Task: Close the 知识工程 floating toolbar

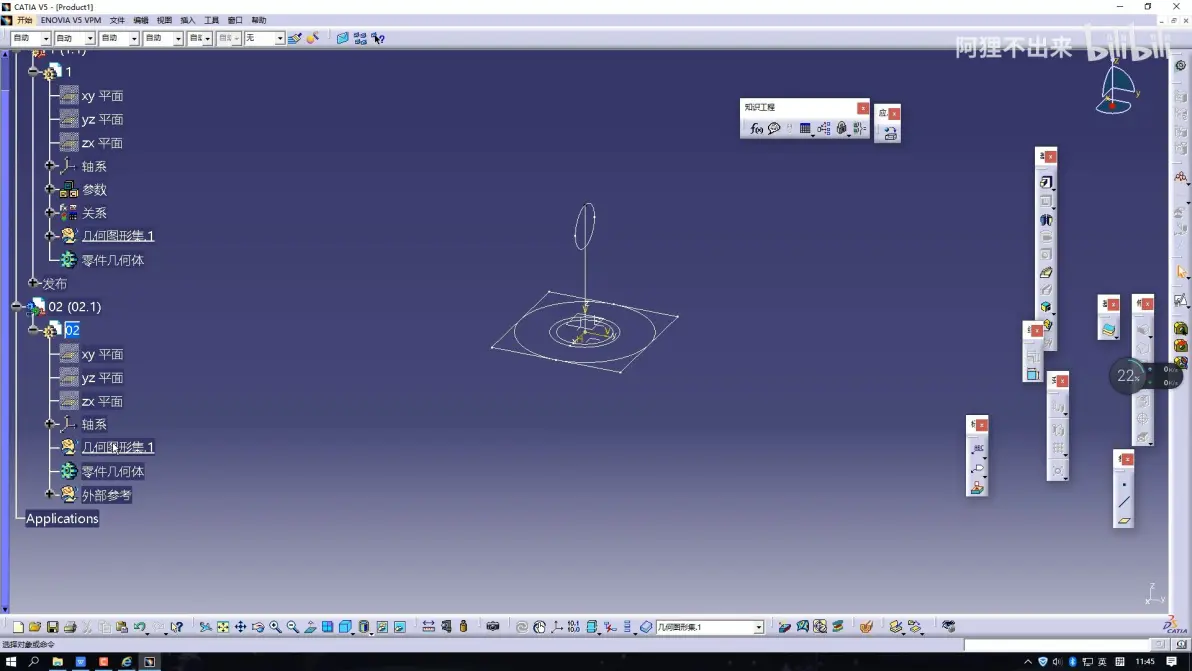Action: [862, 108]
